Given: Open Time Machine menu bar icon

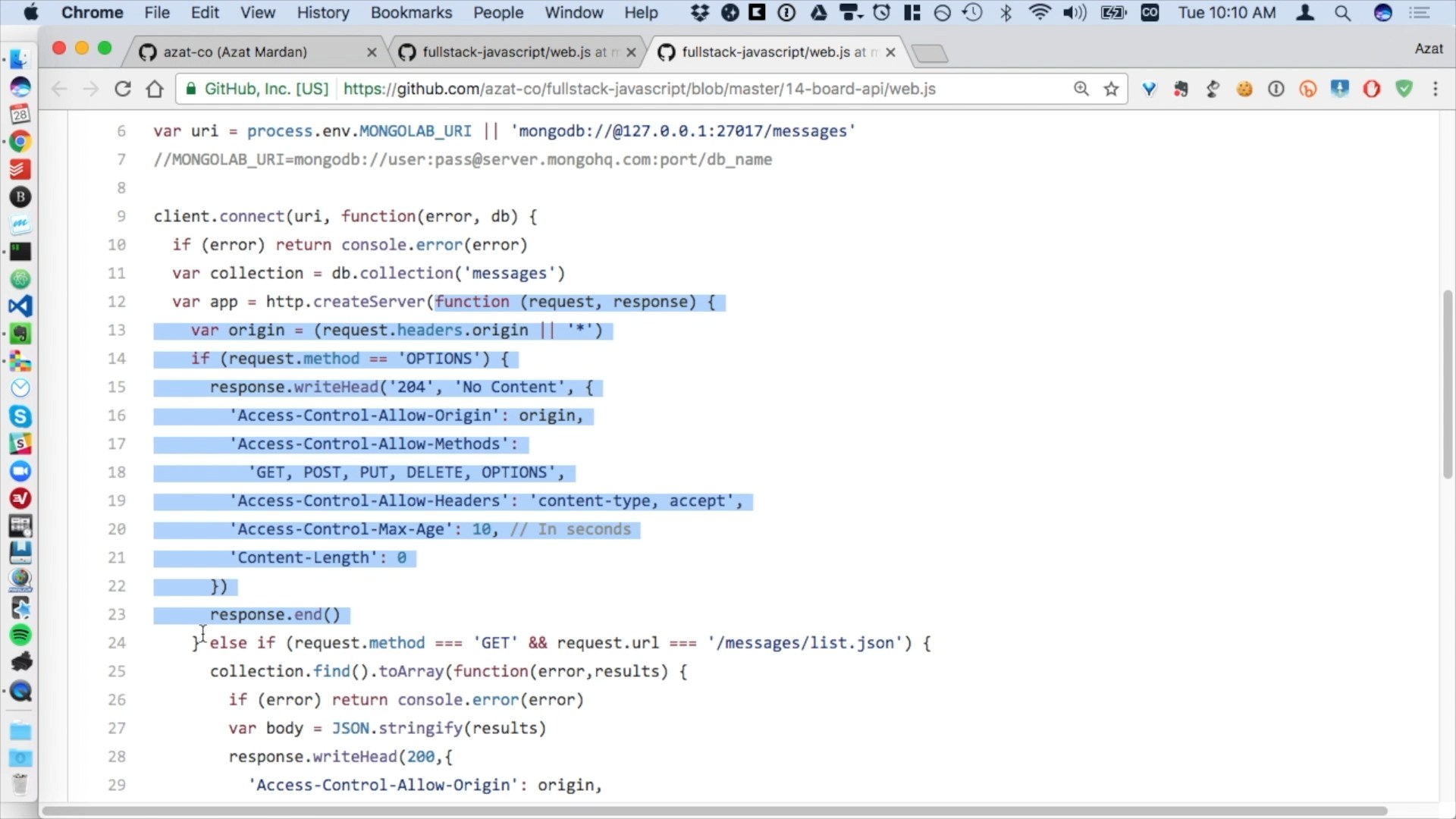Looking at the screenshot, I should point(972,13).
